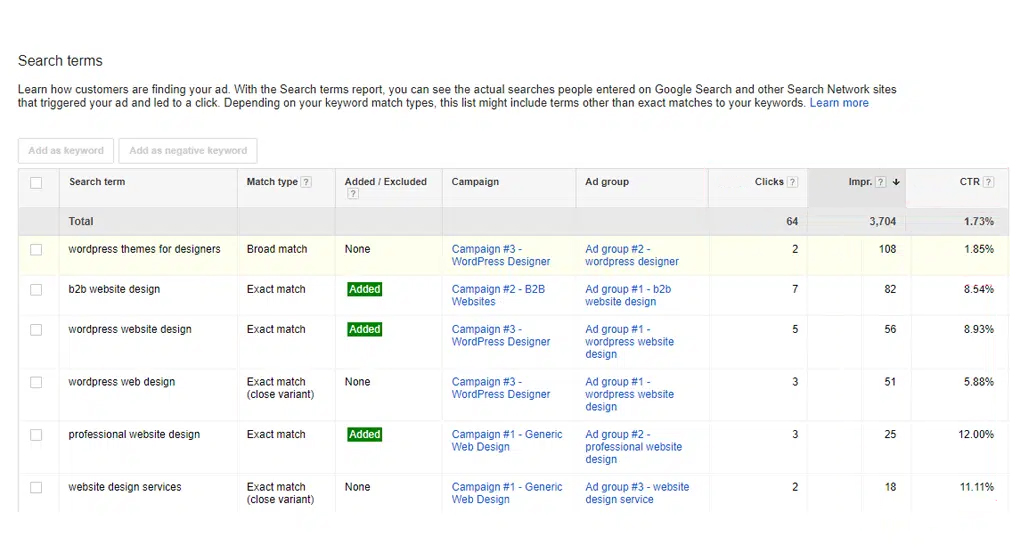The image size is (1028, 556).
Task: Select the 'wordpress web design' search term
Action: [x=121, y=382]
